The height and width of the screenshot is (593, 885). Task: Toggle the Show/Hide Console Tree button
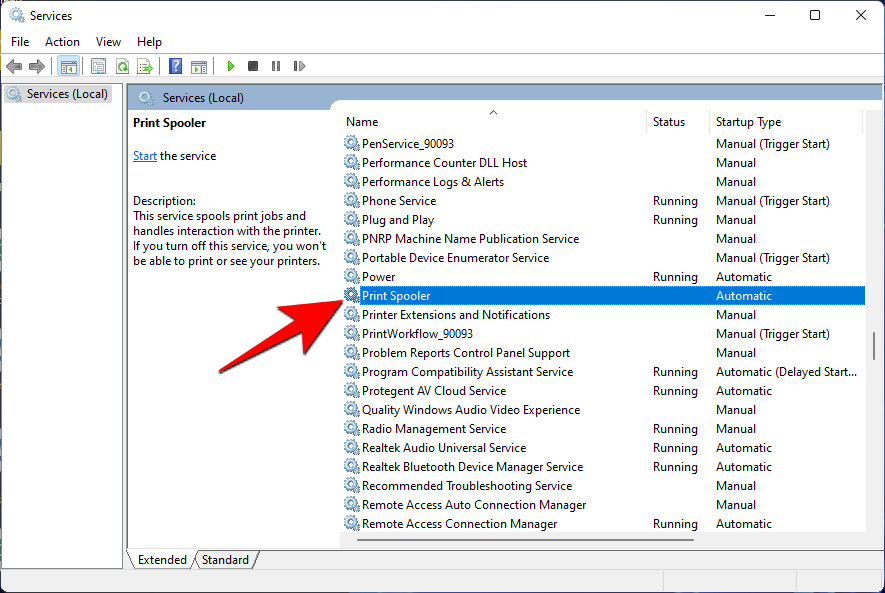pyautogui.click(x=69, y=66)
